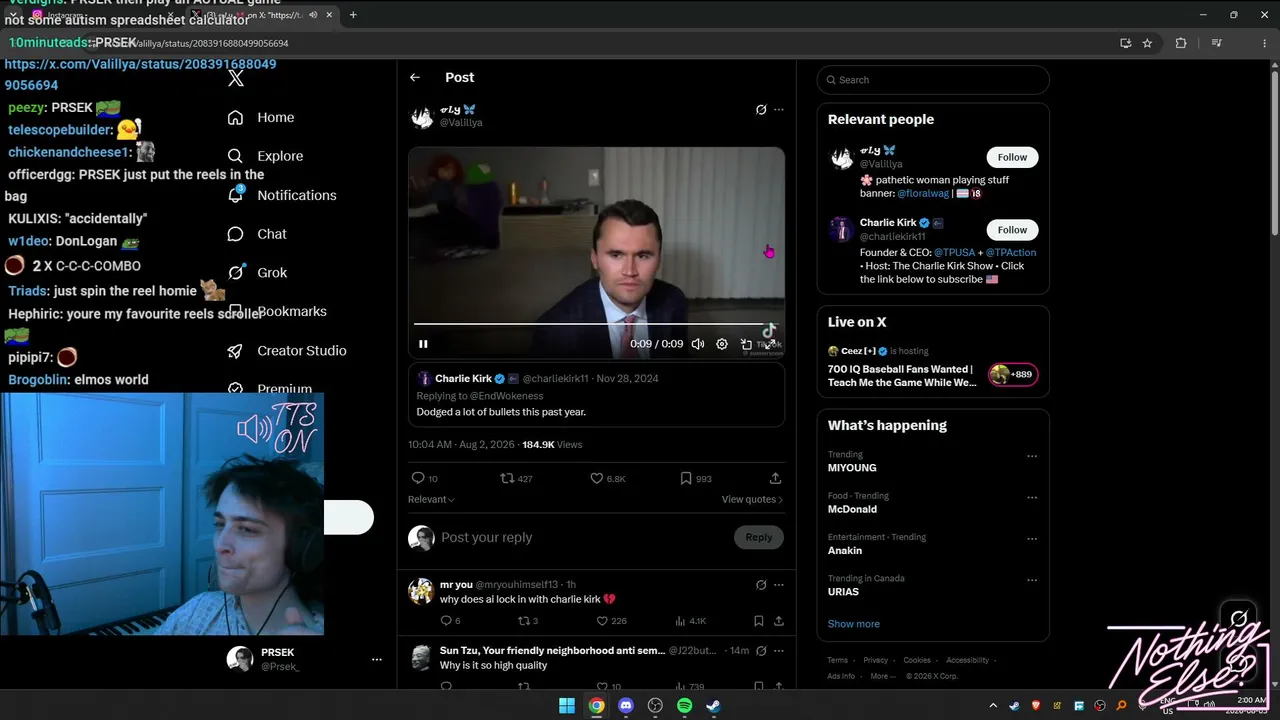
Task: Open Home in the X sidebar
Action: coord(261,117)
